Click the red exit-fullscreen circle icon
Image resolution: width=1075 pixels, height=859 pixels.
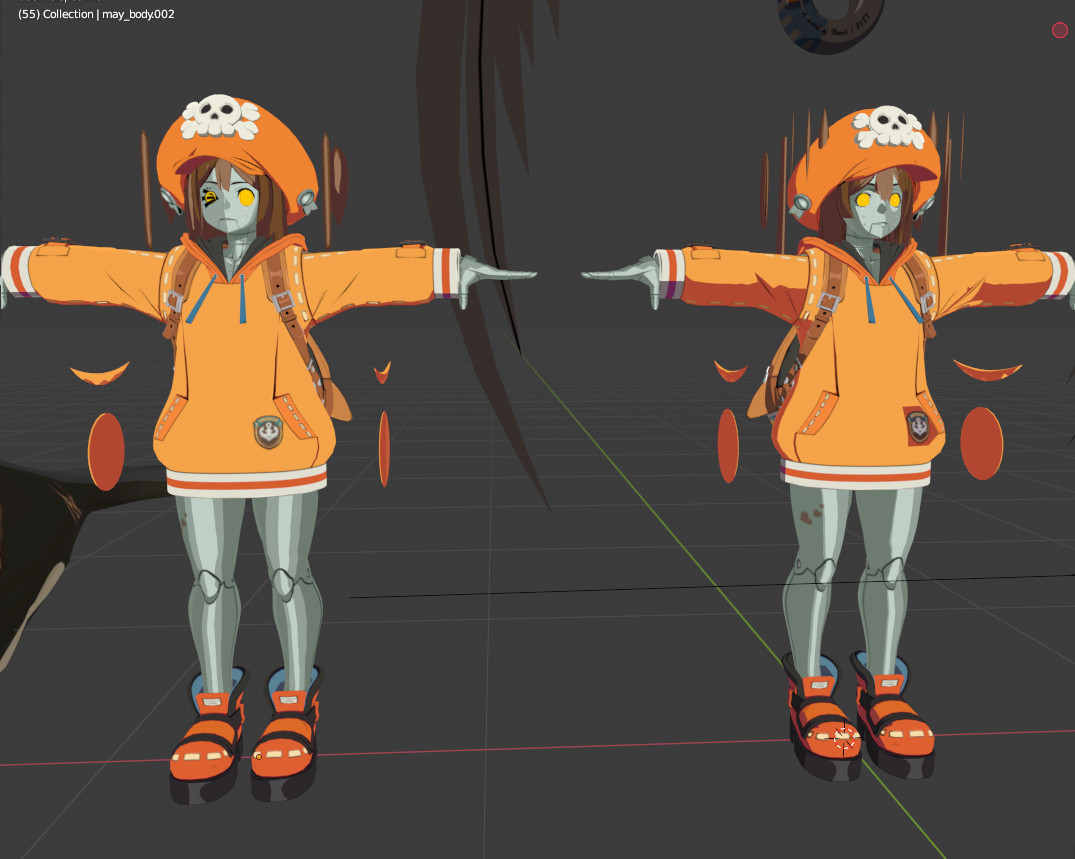(1059, 30)
